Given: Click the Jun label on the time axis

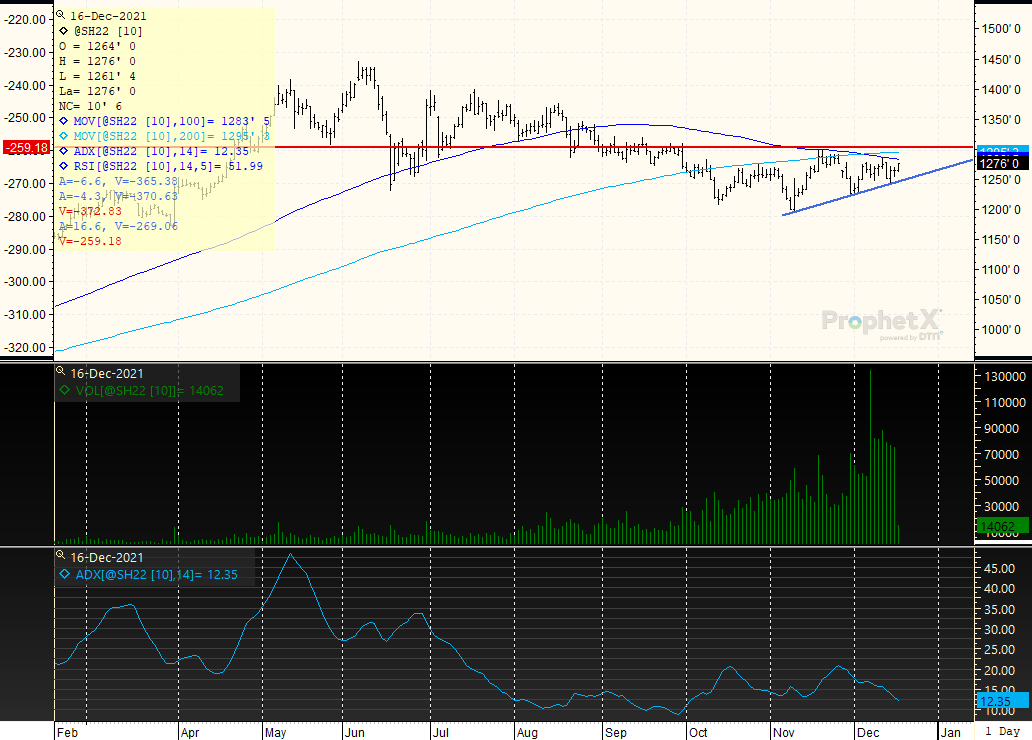Looking at the screenshot, I should pyautogui.click(x=355, y=732).
